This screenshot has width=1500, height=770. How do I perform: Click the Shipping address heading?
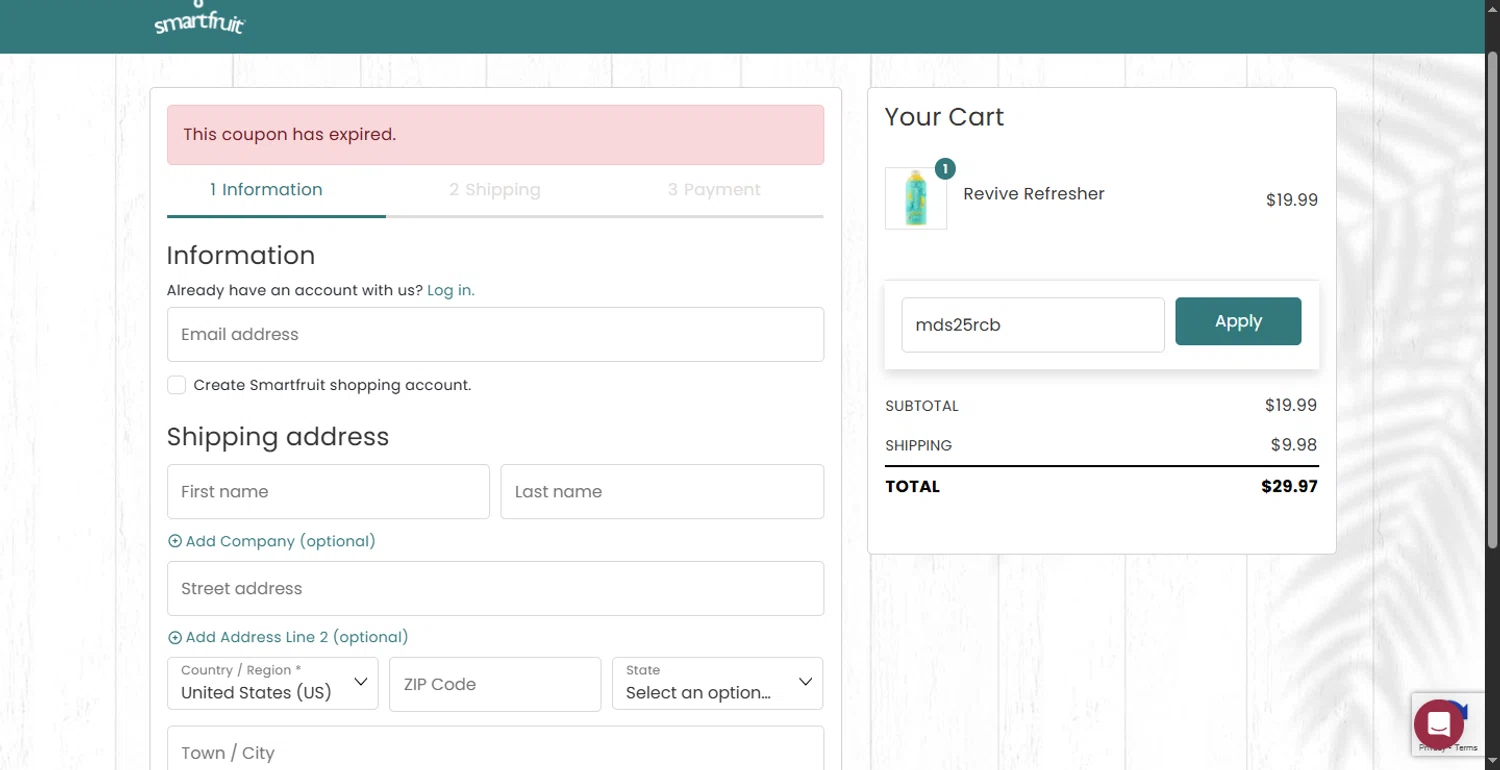point(278,437)
